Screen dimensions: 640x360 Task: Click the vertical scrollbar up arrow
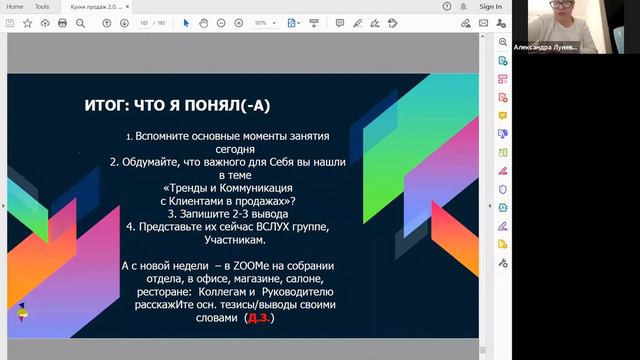[x=482, y=36]
